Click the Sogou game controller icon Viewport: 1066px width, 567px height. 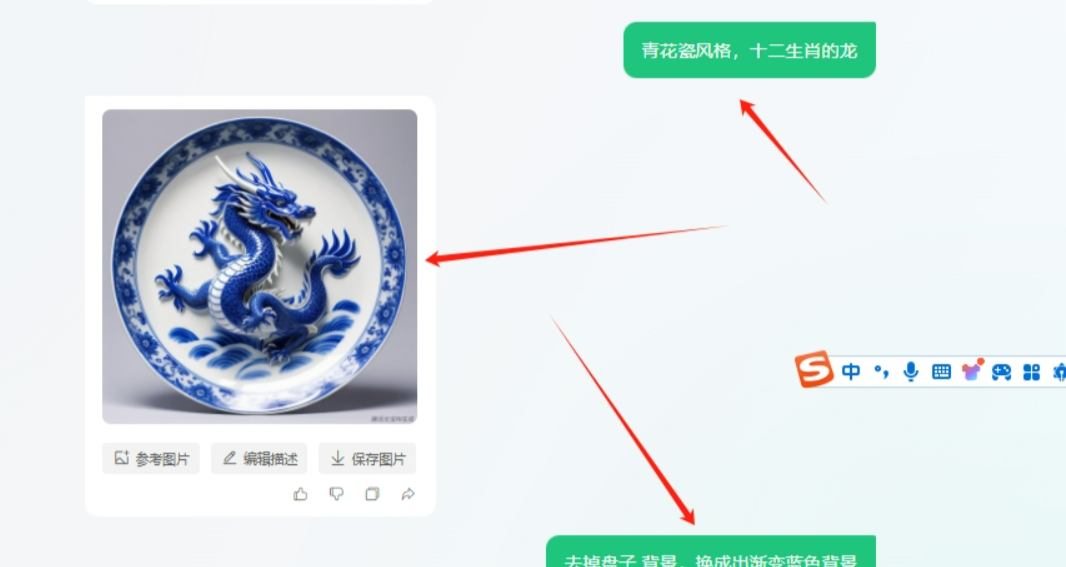click(1001, 372)
